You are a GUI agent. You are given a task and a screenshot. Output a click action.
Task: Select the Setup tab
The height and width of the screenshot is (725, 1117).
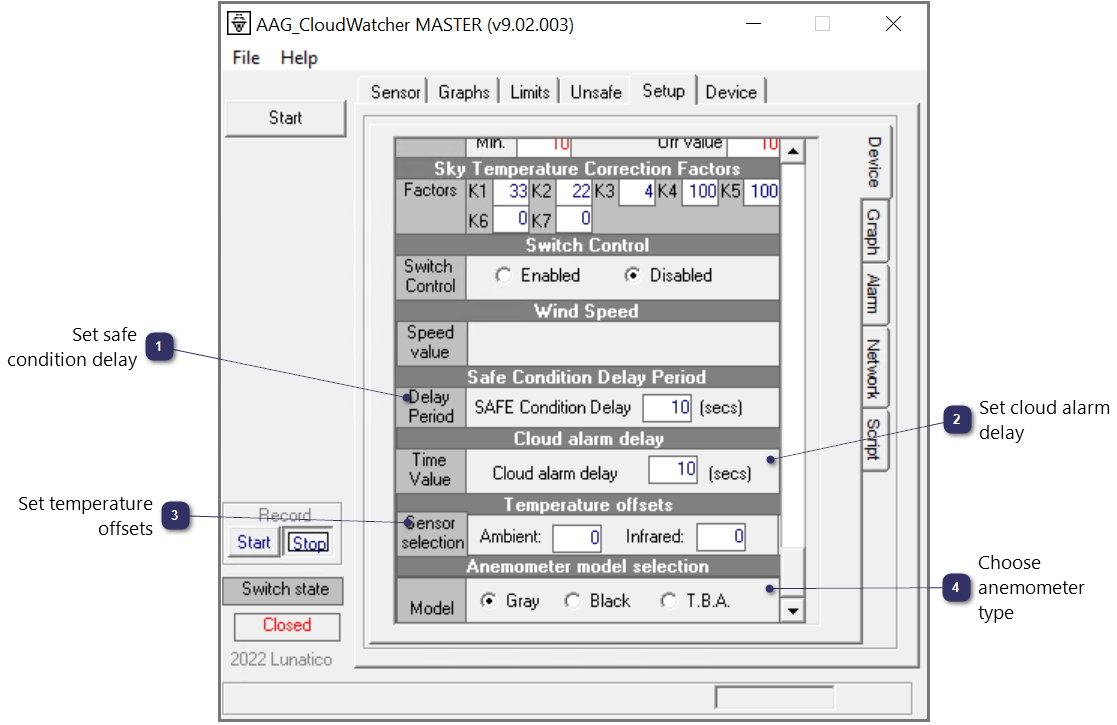(x=663, y=90)
